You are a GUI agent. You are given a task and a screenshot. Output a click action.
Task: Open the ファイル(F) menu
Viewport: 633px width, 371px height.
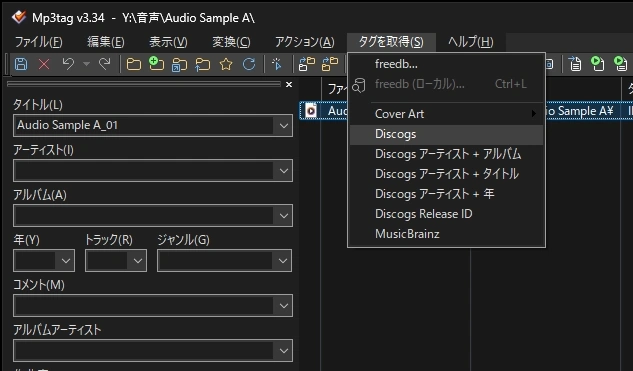coord(39,42)
